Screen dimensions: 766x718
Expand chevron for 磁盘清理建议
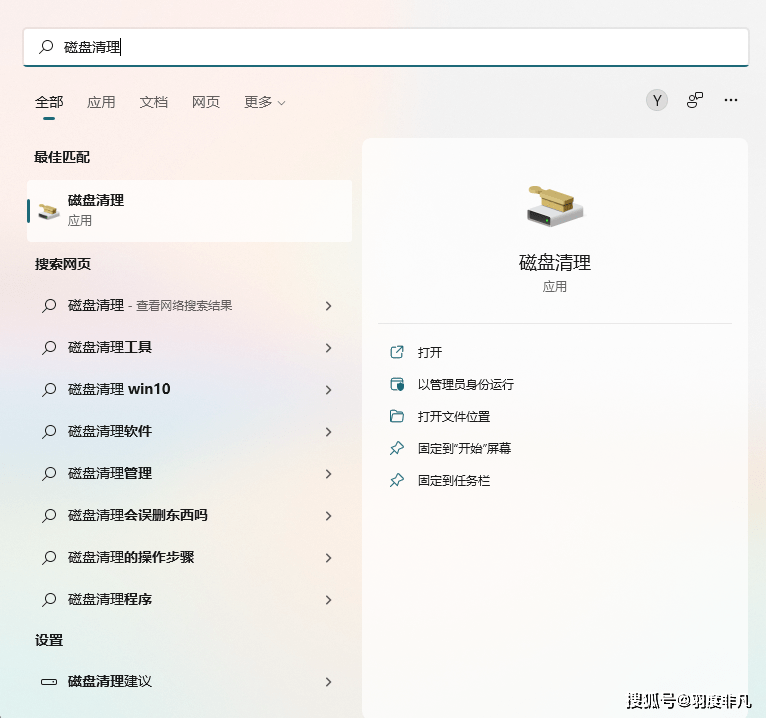(328, 682)
